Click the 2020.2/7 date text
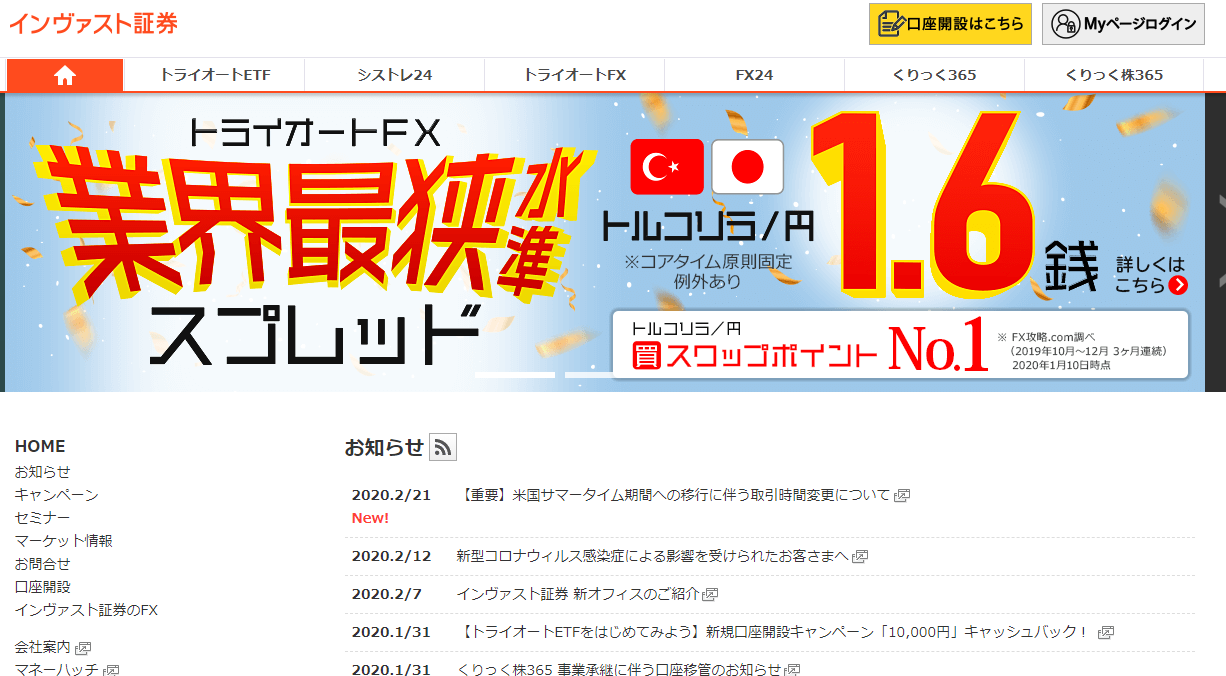Viewport: 1226px width, 676px height. 387,594
